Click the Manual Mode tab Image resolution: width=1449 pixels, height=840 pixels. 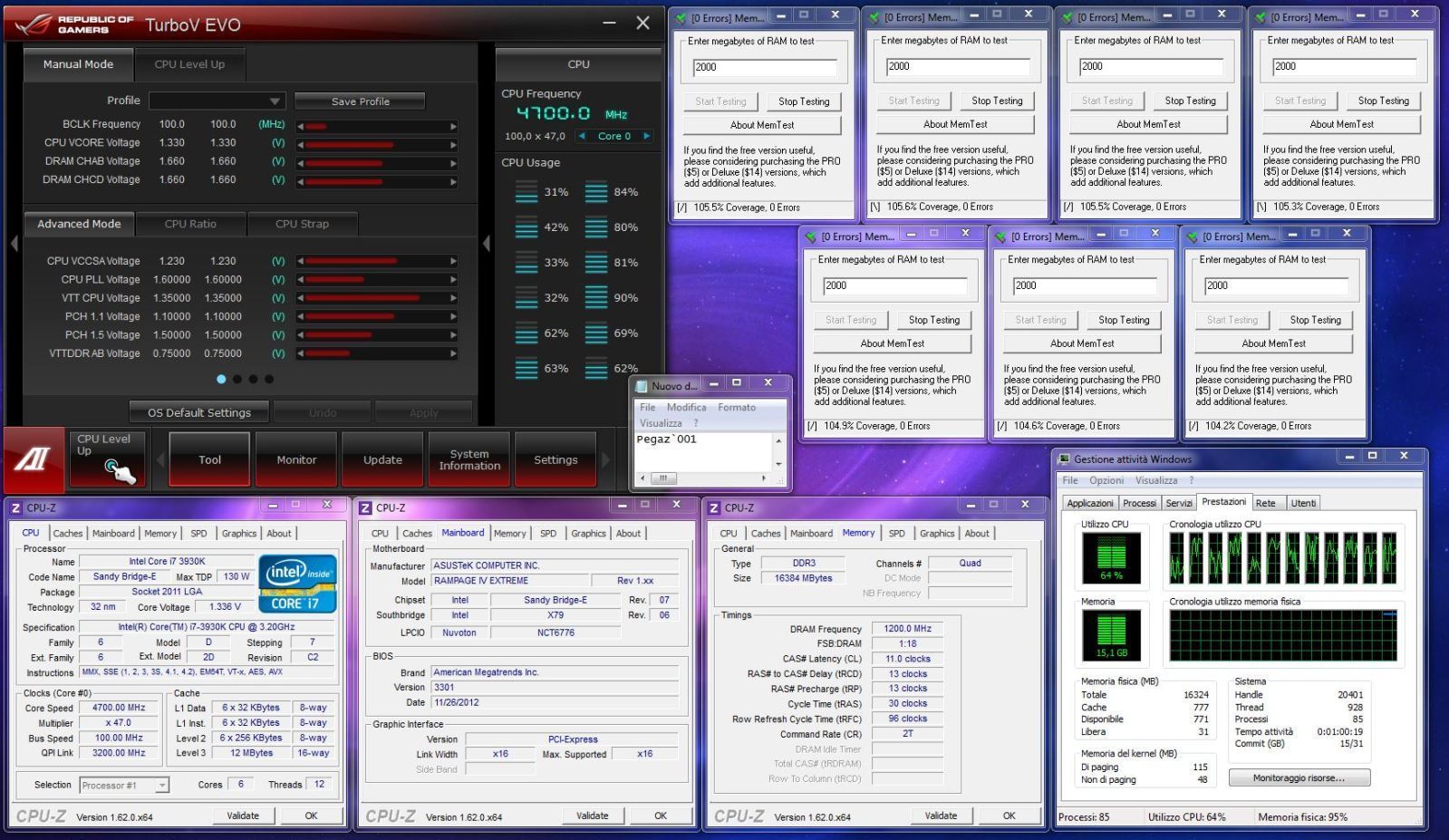(x=79, y=64)
